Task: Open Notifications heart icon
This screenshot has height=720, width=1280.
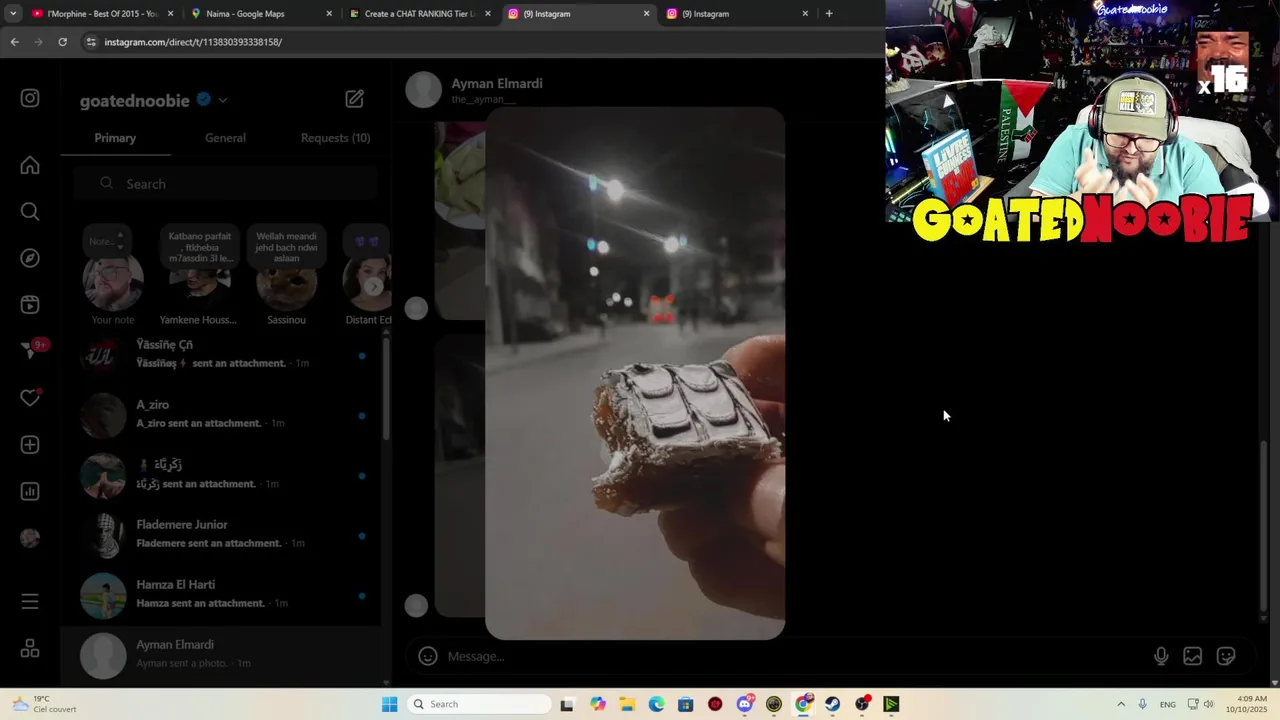Action: pyautogui.click(x=30, y=398)
